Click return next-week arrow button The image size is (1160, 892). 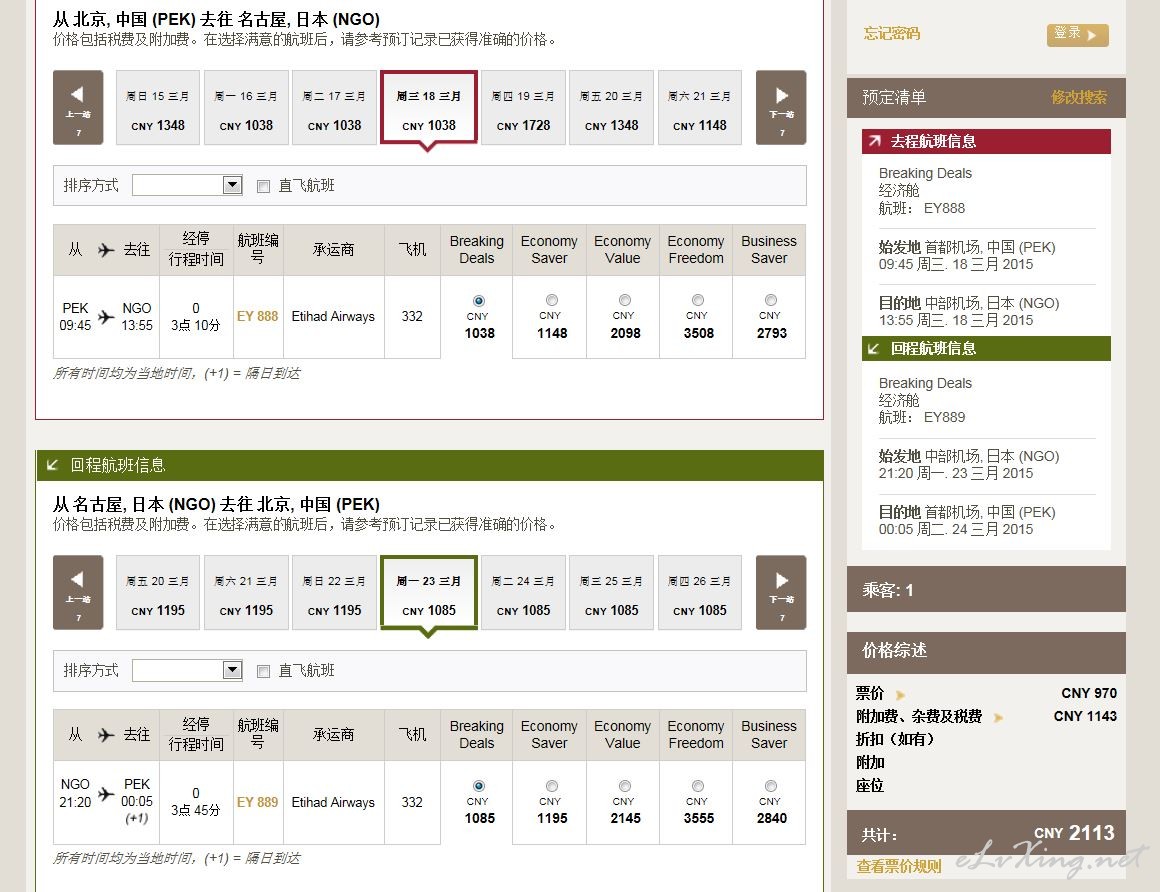(781, 592)
